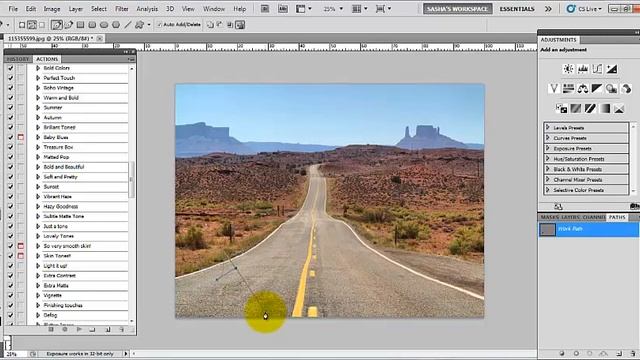Start recording an action
640x360 pixels.
tap(65, 329)
